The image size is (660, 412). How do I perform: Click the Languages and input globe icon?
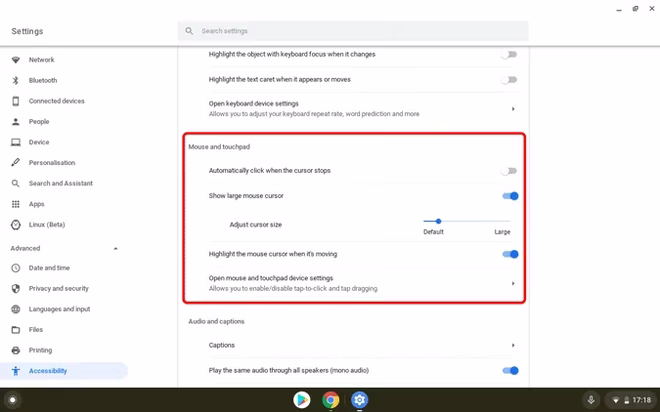[x=16, y=309]
